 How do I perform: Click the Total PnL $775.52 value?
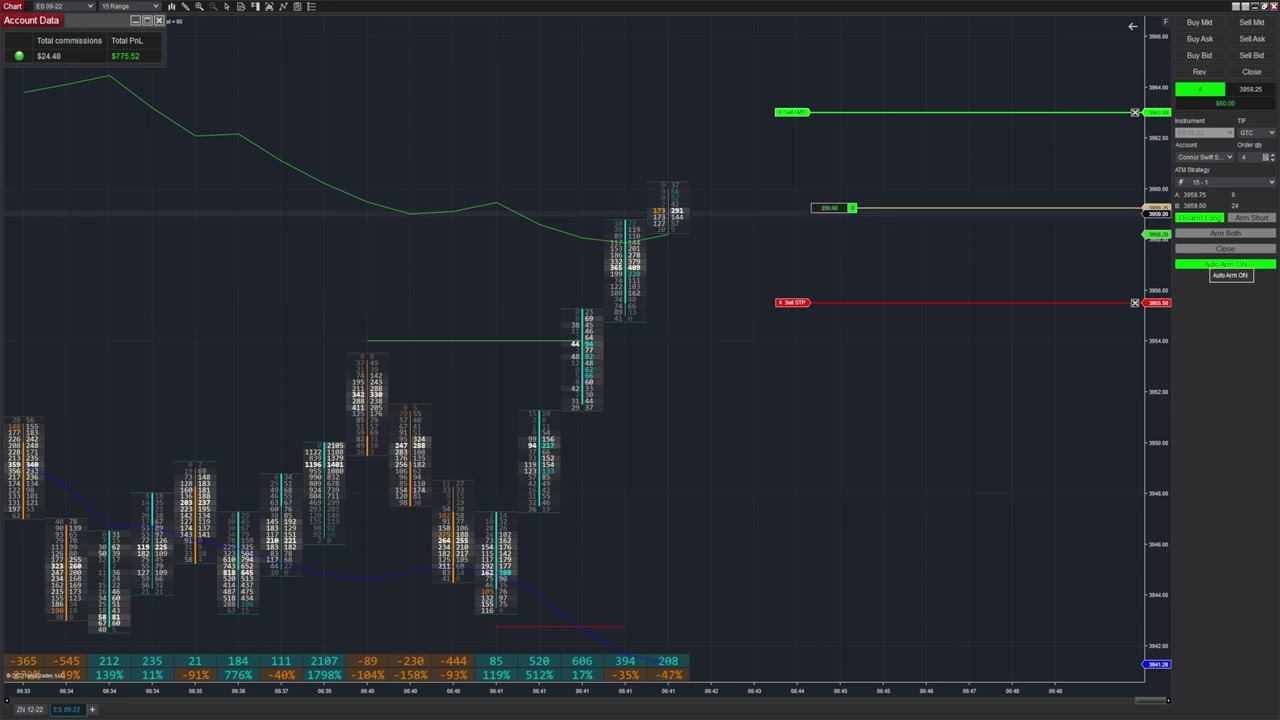[x=125, y=56]
